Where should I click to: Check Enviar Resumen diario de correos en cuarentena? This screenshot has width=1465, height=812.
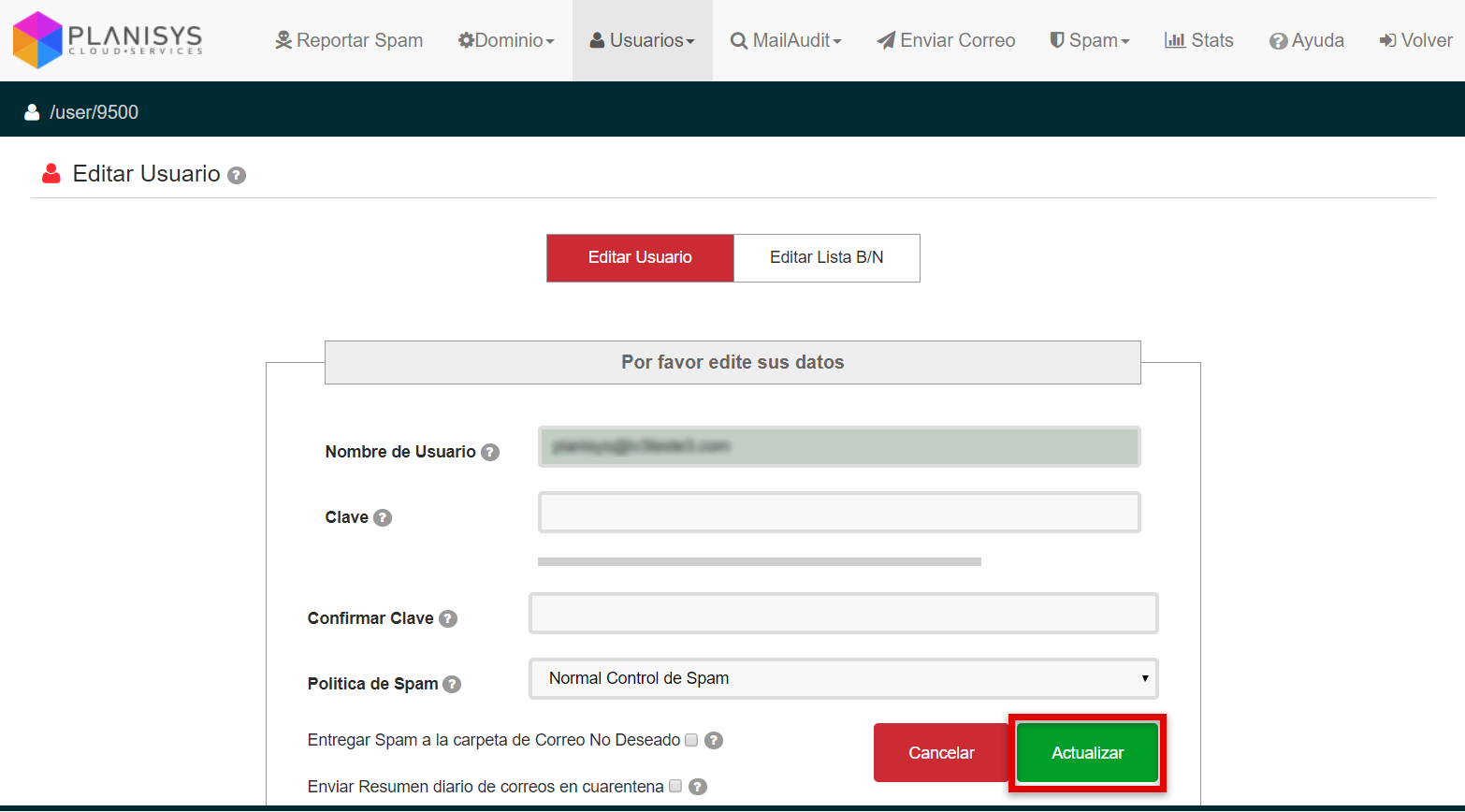point(675,786)
